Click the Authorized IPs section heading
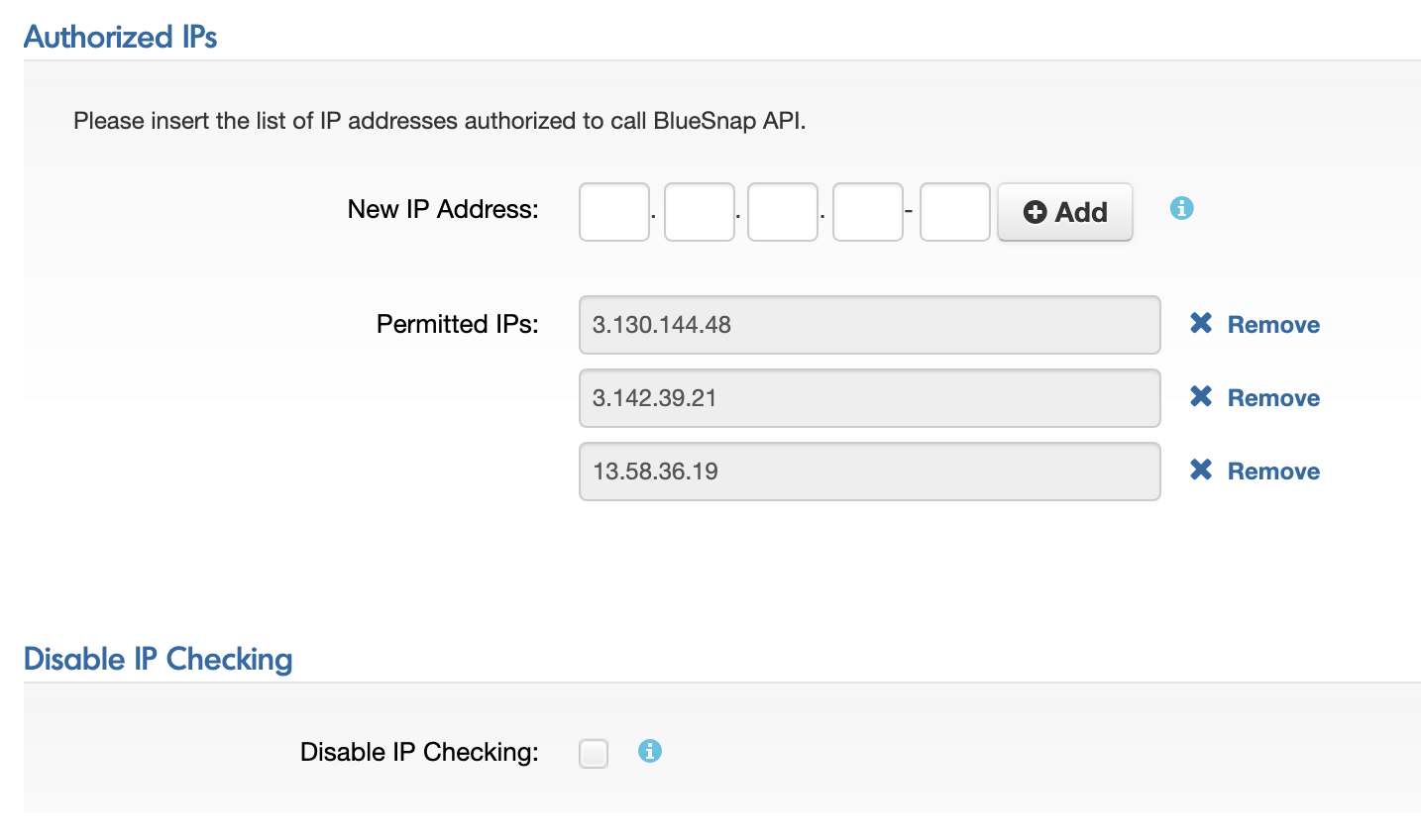This screenshot has height=840, width=1421. (121, 37)
